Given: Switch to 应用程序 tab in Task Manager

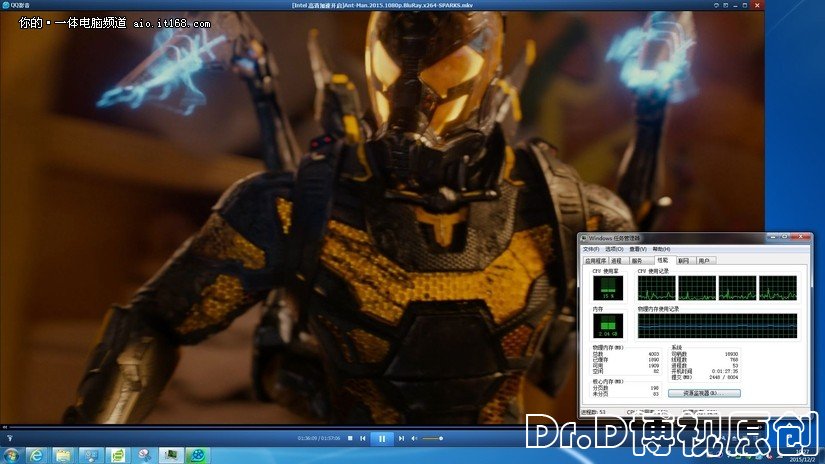Looking at the screenshot, I should 596,261.
